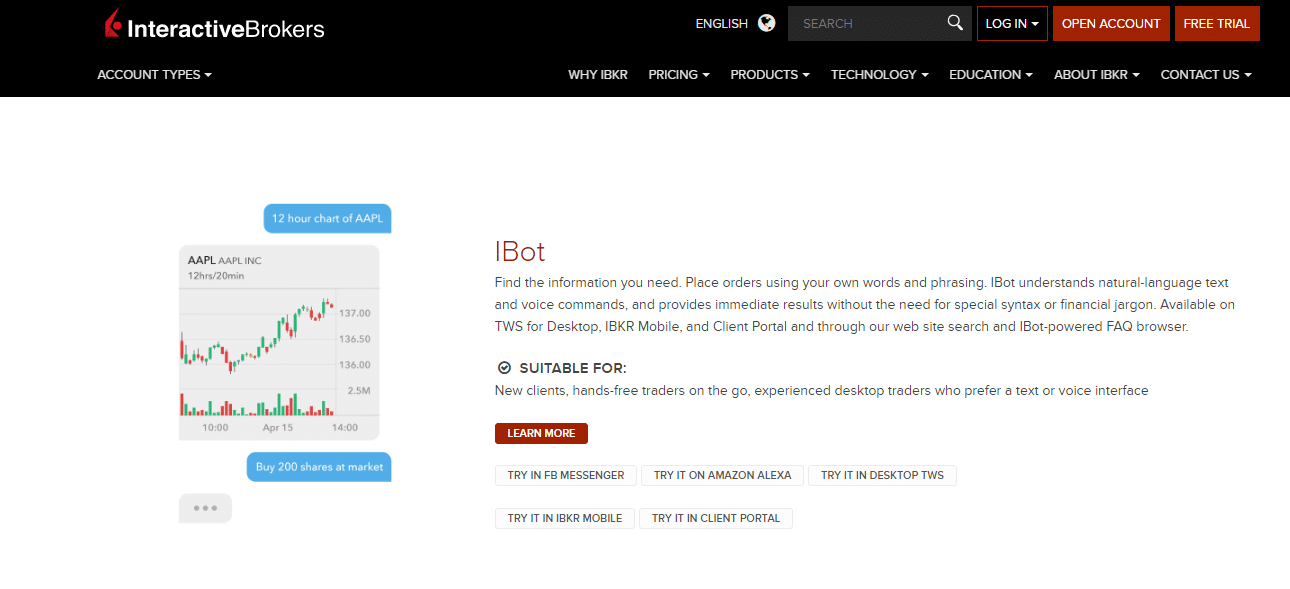Start the Free Trial

(1216, 24)
